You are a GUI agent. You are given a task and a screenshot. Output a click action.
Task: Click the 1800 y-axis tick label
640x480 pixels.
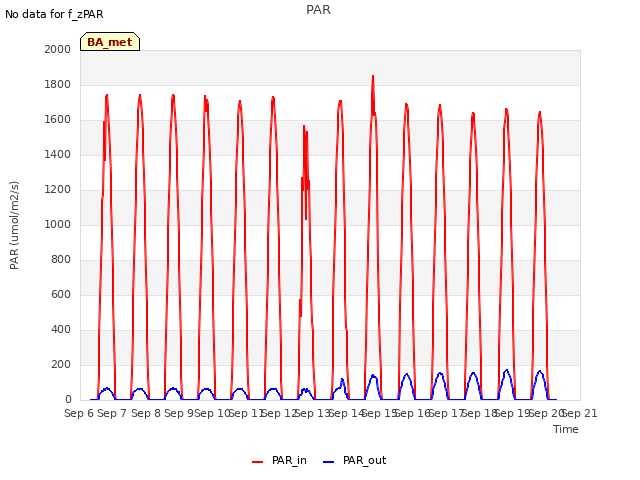point(58,84)
